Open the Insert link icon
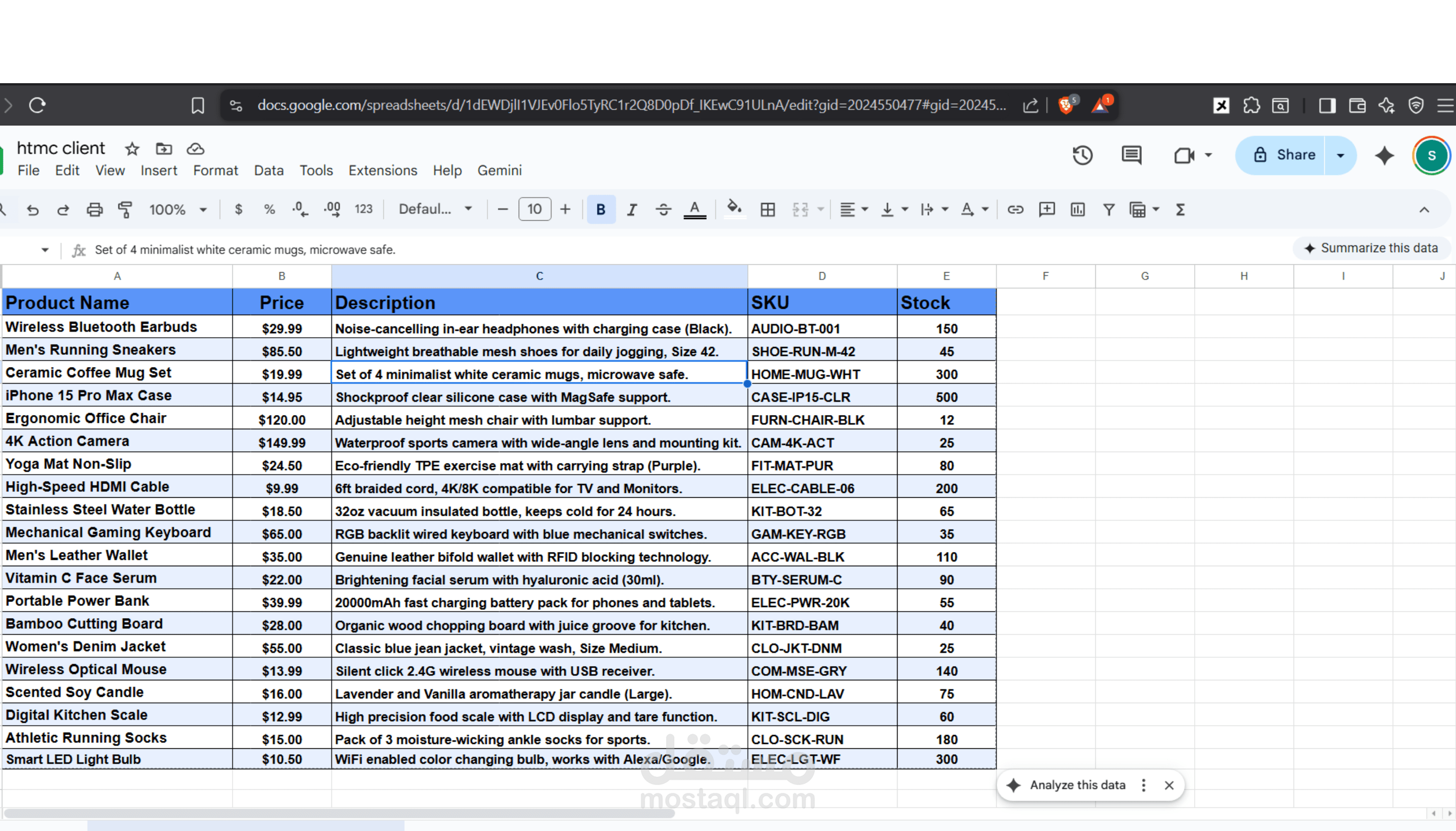Image resolution: width=1456 pixels, height=831 pixels. click(x=1016, y=209)
